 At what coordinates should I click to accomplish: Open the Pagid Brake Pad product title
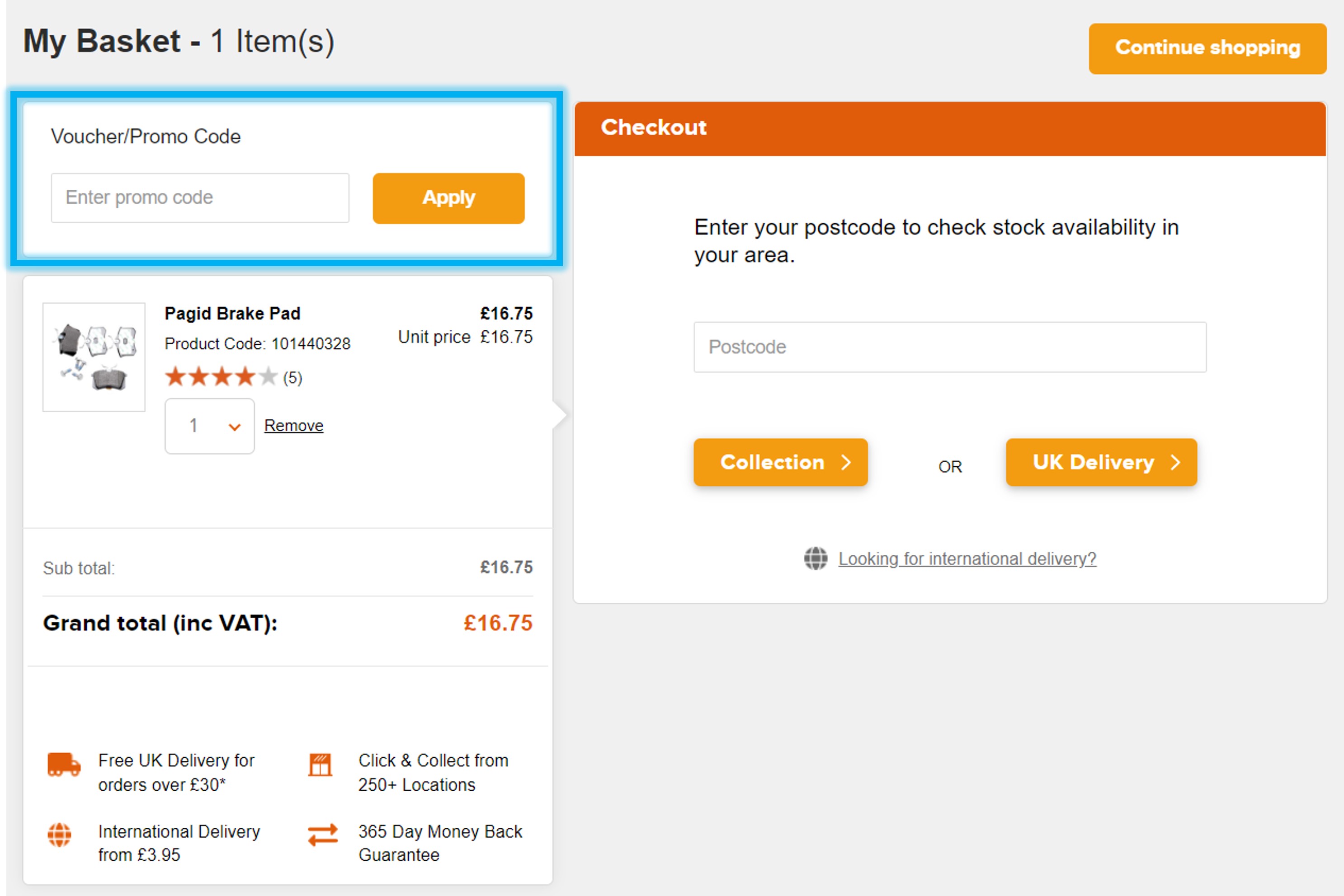coord(232,313)
